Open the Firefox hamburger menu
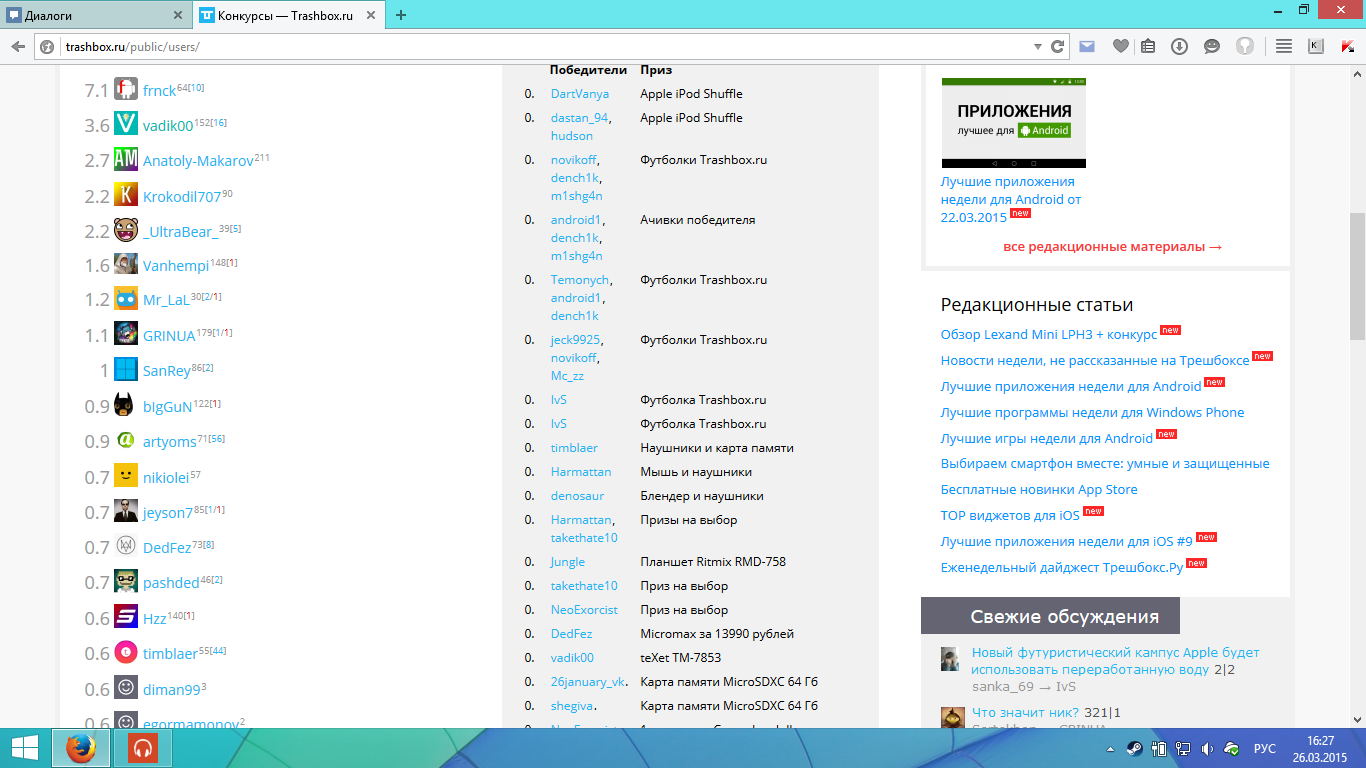 point(1285,46)
